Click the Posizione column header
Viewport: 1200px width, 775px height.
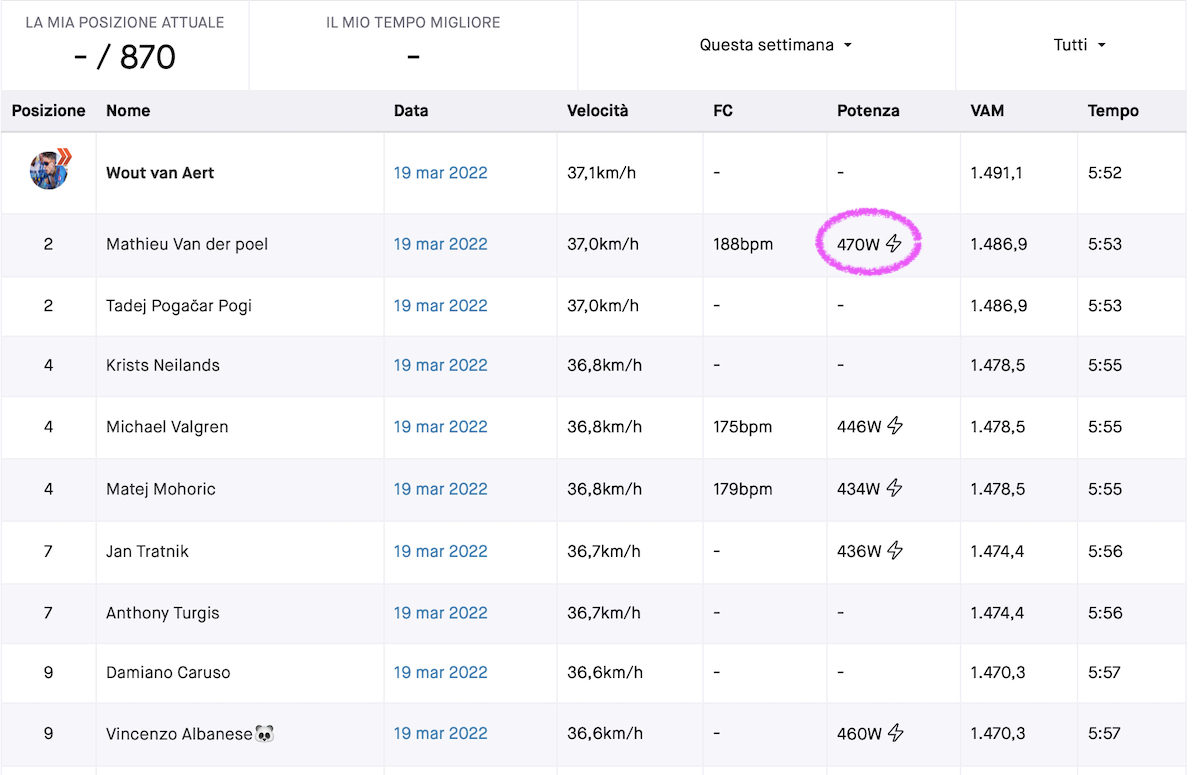coord(48,111)
